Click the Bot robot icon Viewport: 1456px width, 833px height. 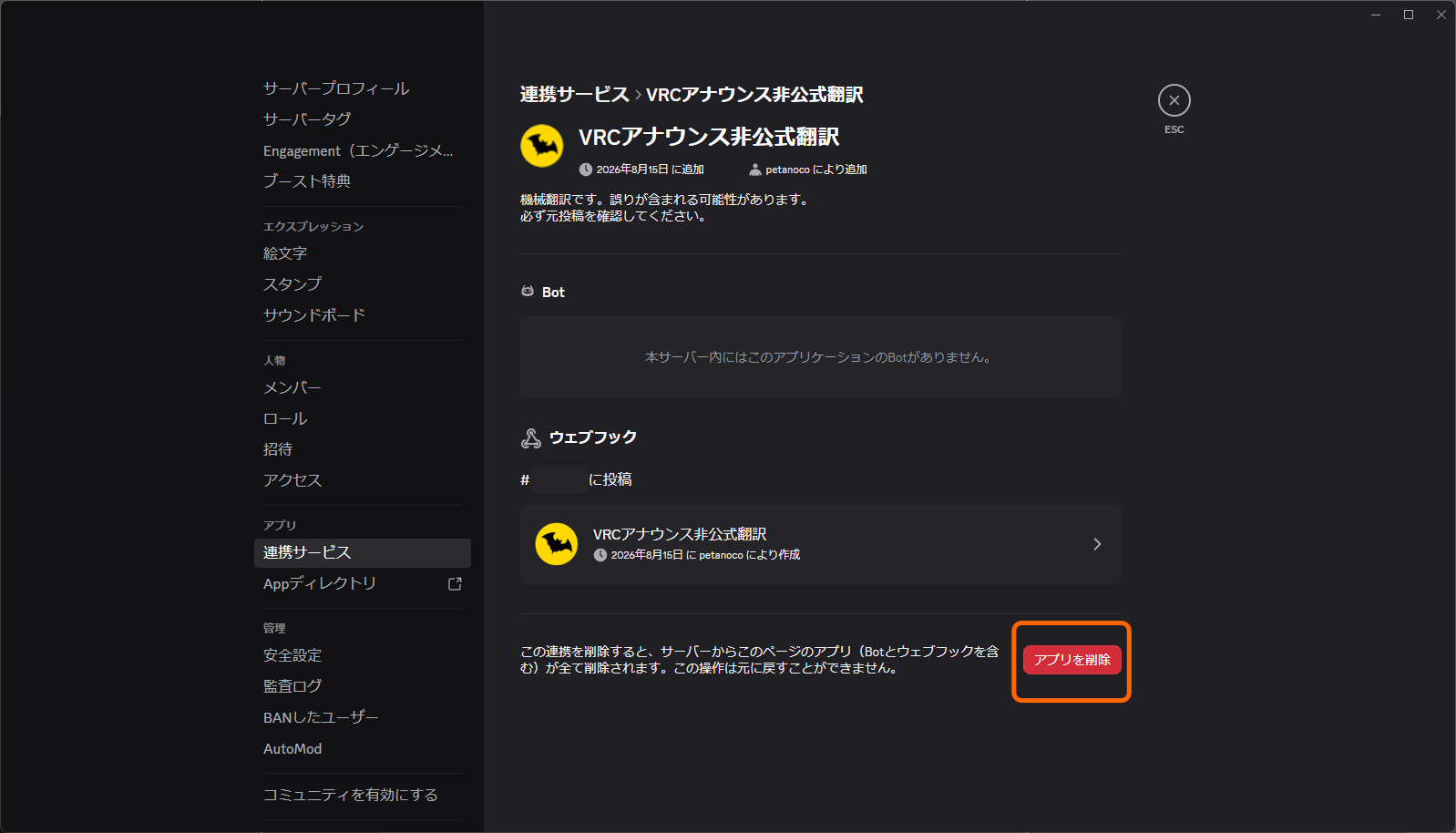point(528,292)
